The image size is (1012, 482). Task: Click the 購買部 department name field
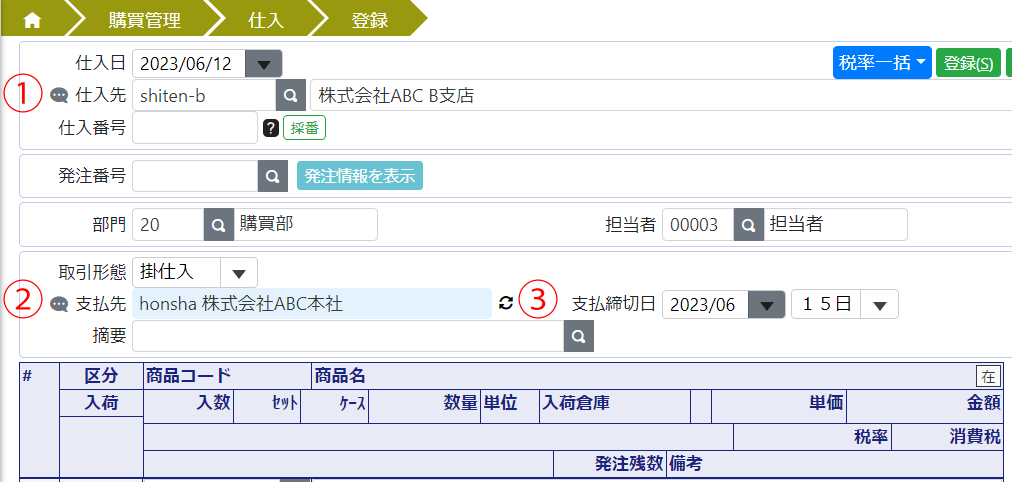[305, 225]
